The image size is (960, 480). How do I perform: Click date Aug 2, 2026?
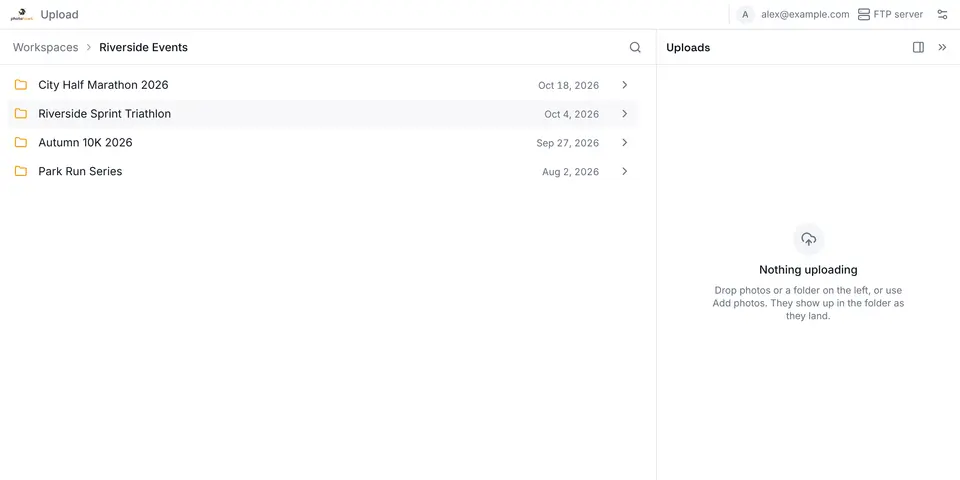tap(570, 171)
